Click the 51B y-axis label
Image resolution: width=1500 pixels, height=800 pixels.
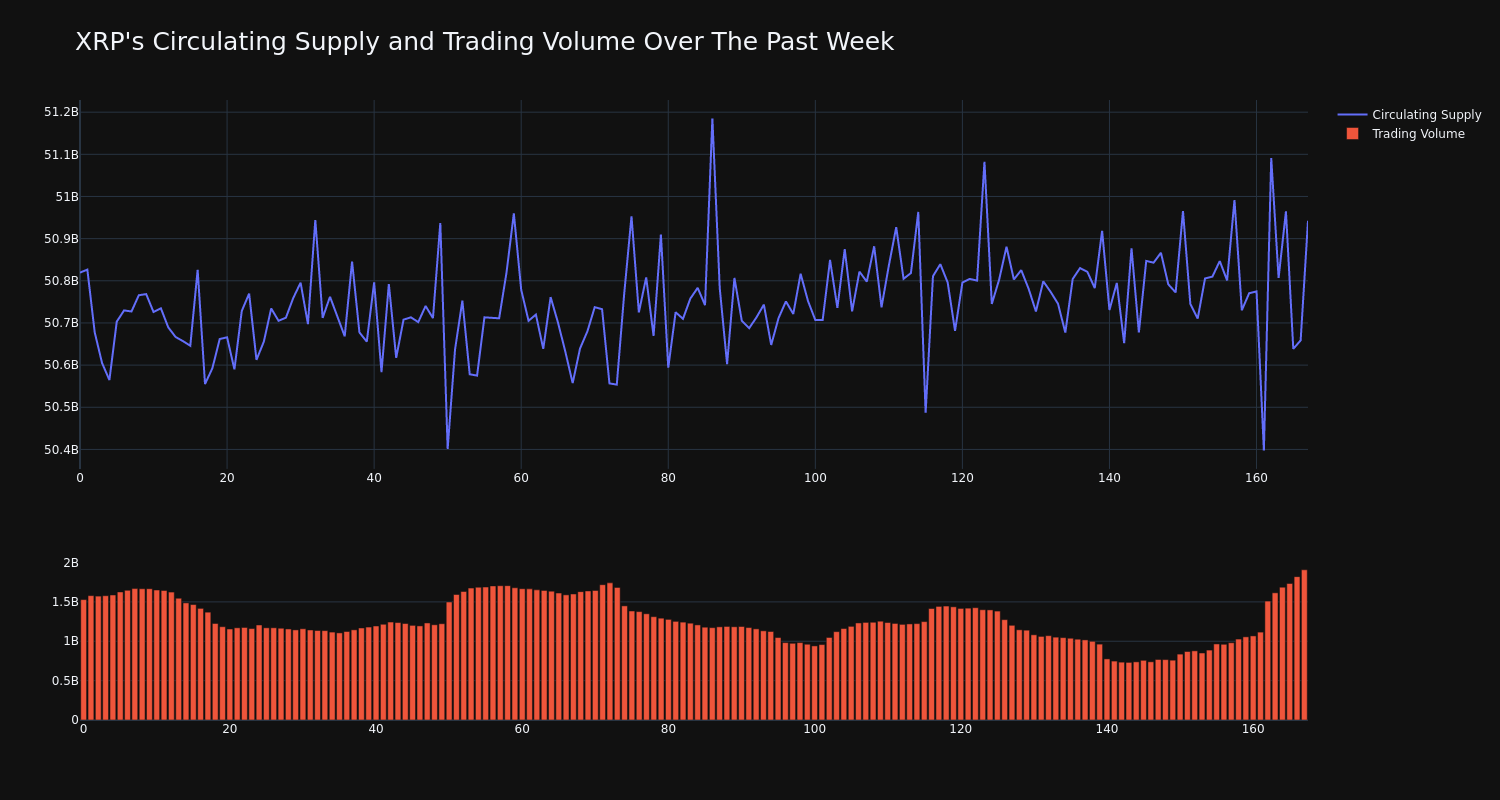(67, 196)
